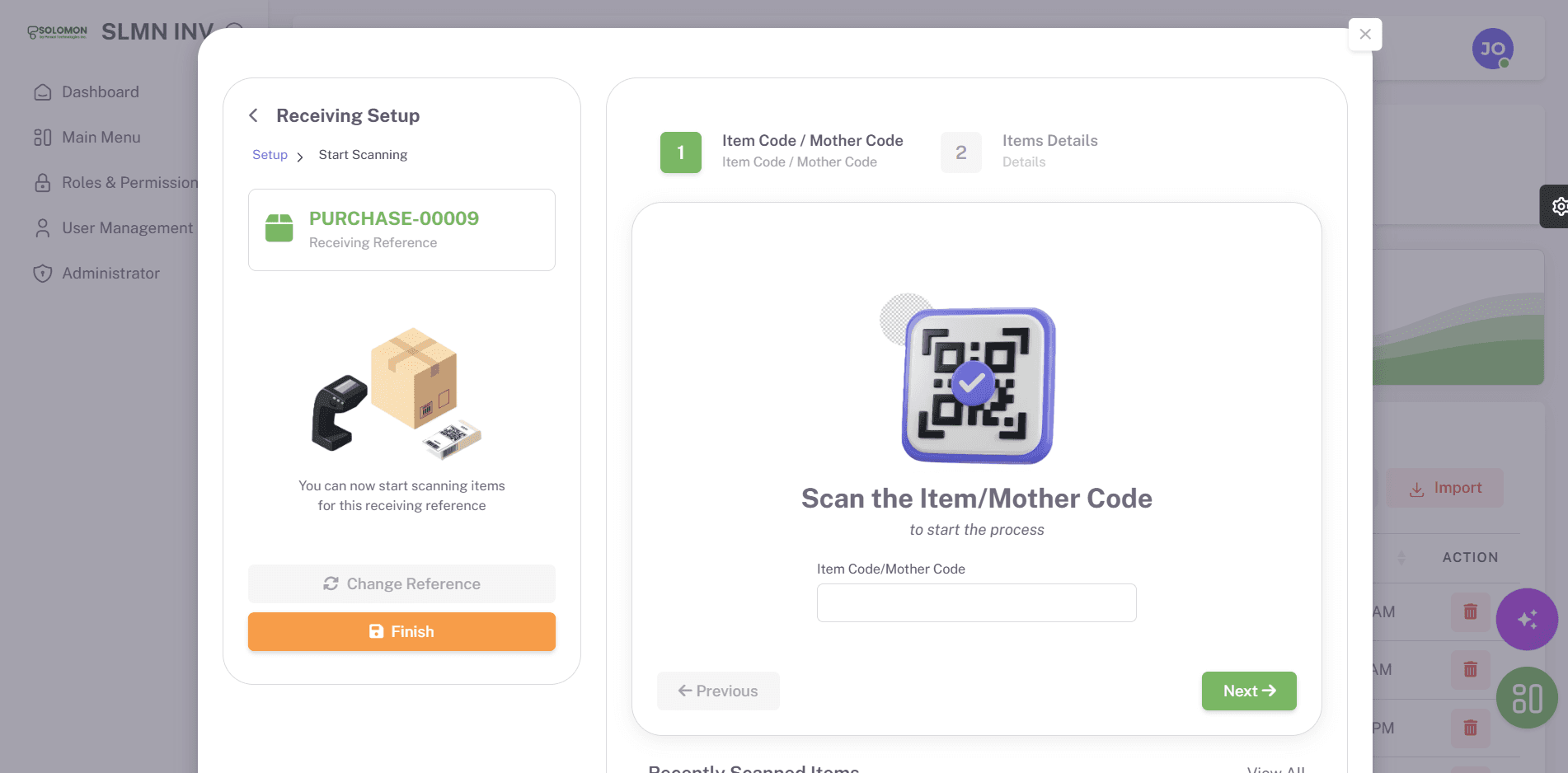This screenshot has width=1568, height=773.
Task: Click the purple sparkle floating button
Action: pos(1527,619)
